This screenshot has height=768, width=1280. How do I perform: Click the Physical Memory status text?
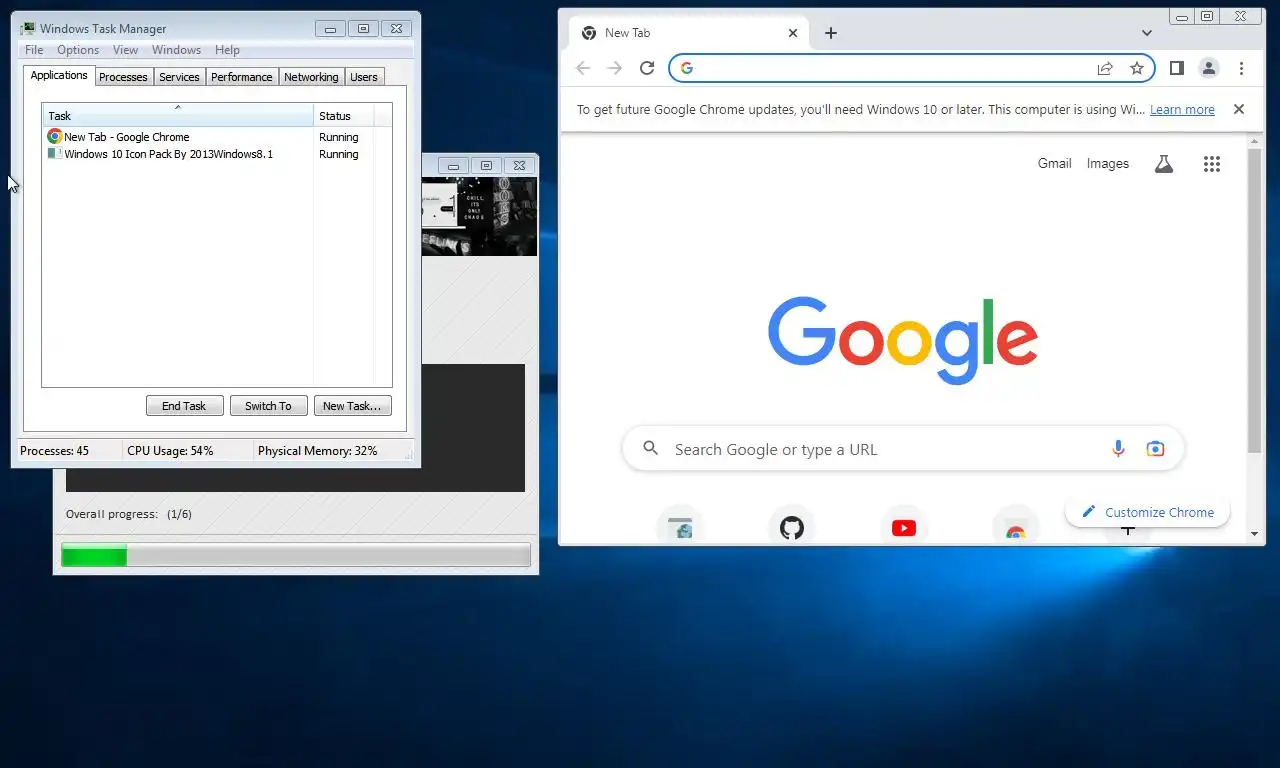pyautogui.click(x=318, y=451)
